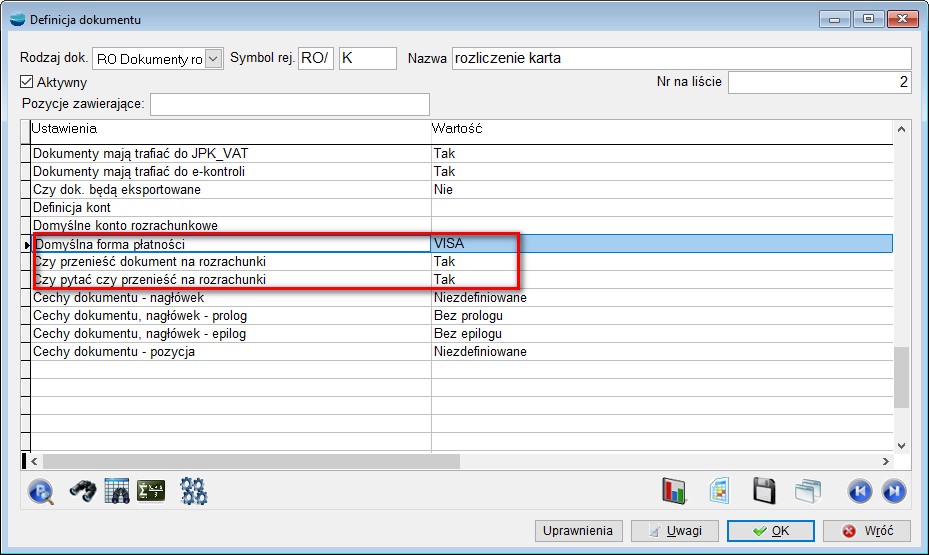This screenshot has height=555, width=929.
Task: Click the stacked windows icon
Action: click(808, 491)
